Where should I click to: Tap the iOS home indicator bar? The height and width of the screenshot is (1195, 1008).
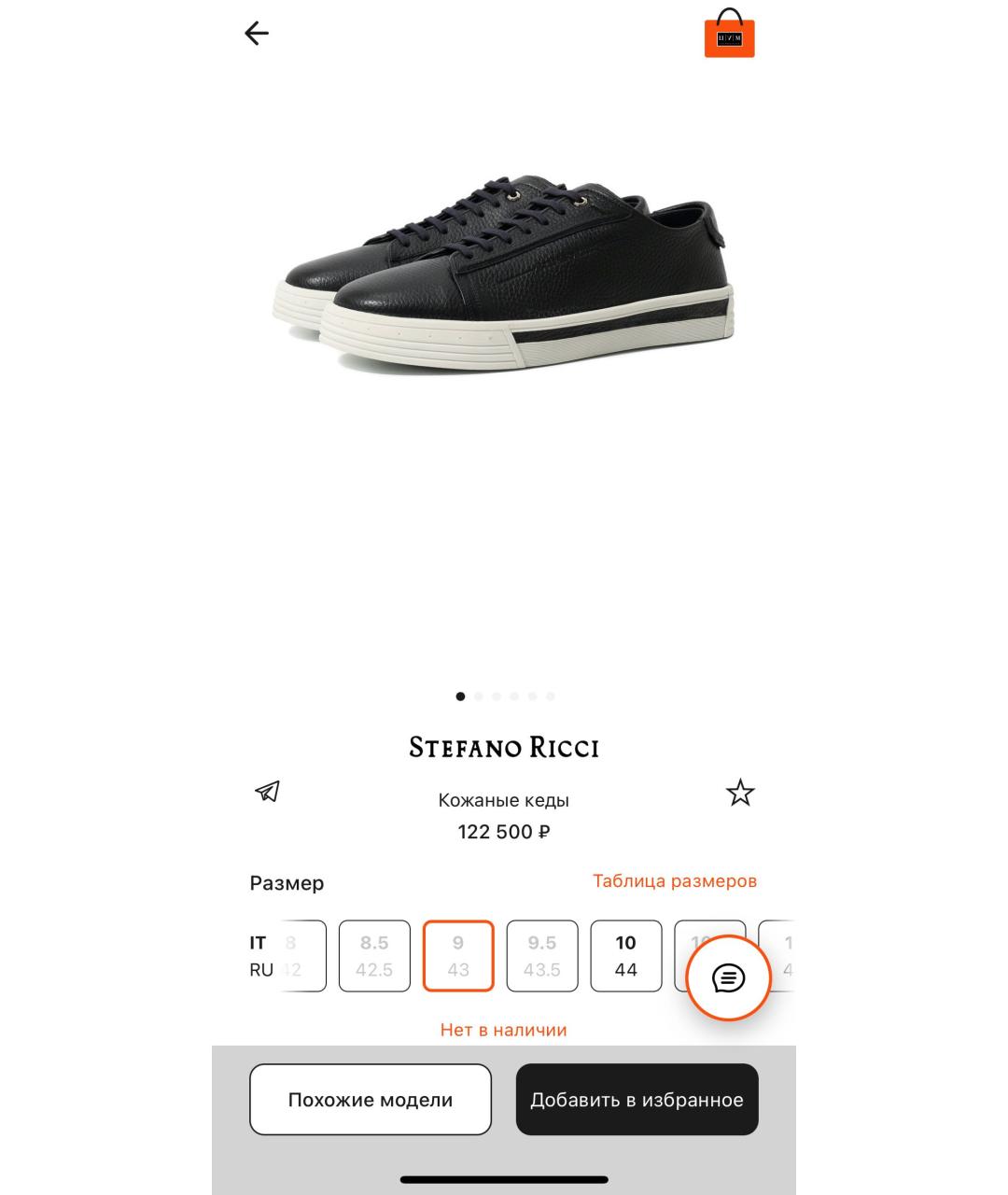pos(504,1180)
